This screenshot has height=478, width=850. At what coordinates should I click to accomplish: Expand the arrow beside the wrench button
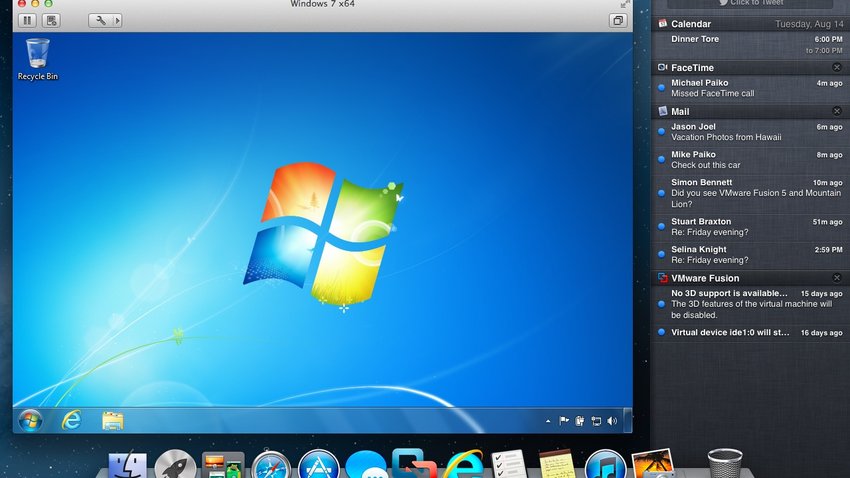(117, 21)
